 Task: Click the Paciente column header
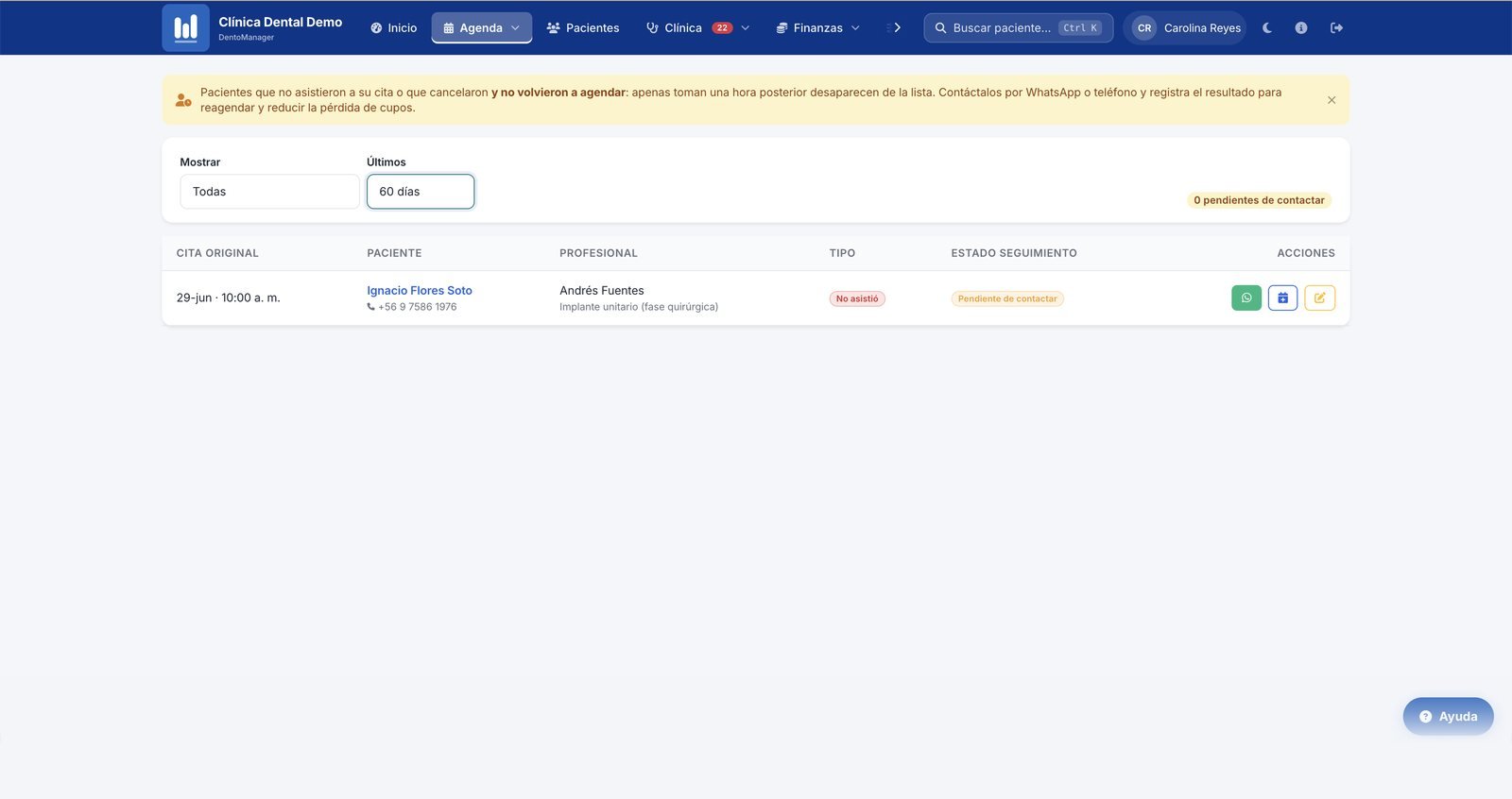click(394, 253)
